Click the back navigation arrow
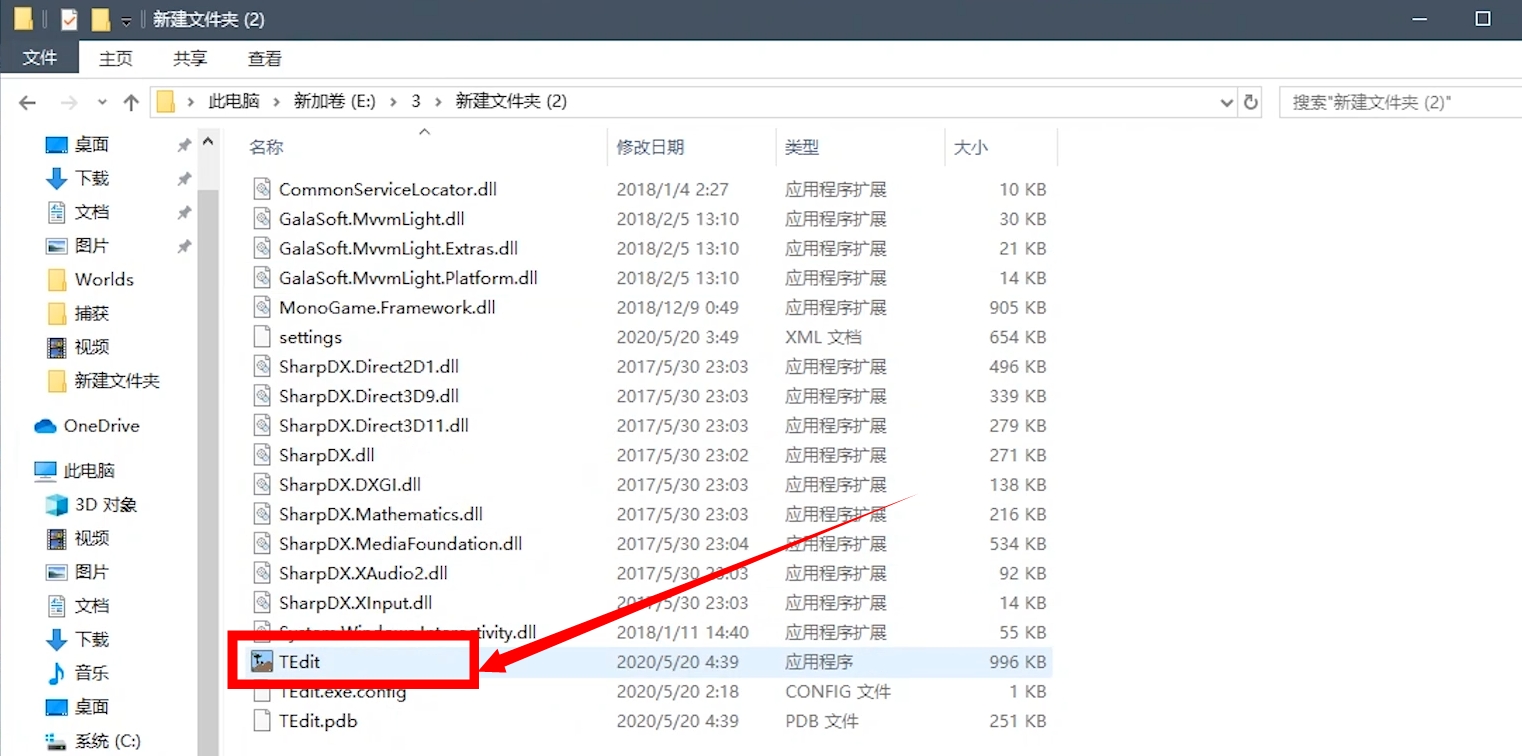The image size is (1522, 756). (x=28, y=102)
